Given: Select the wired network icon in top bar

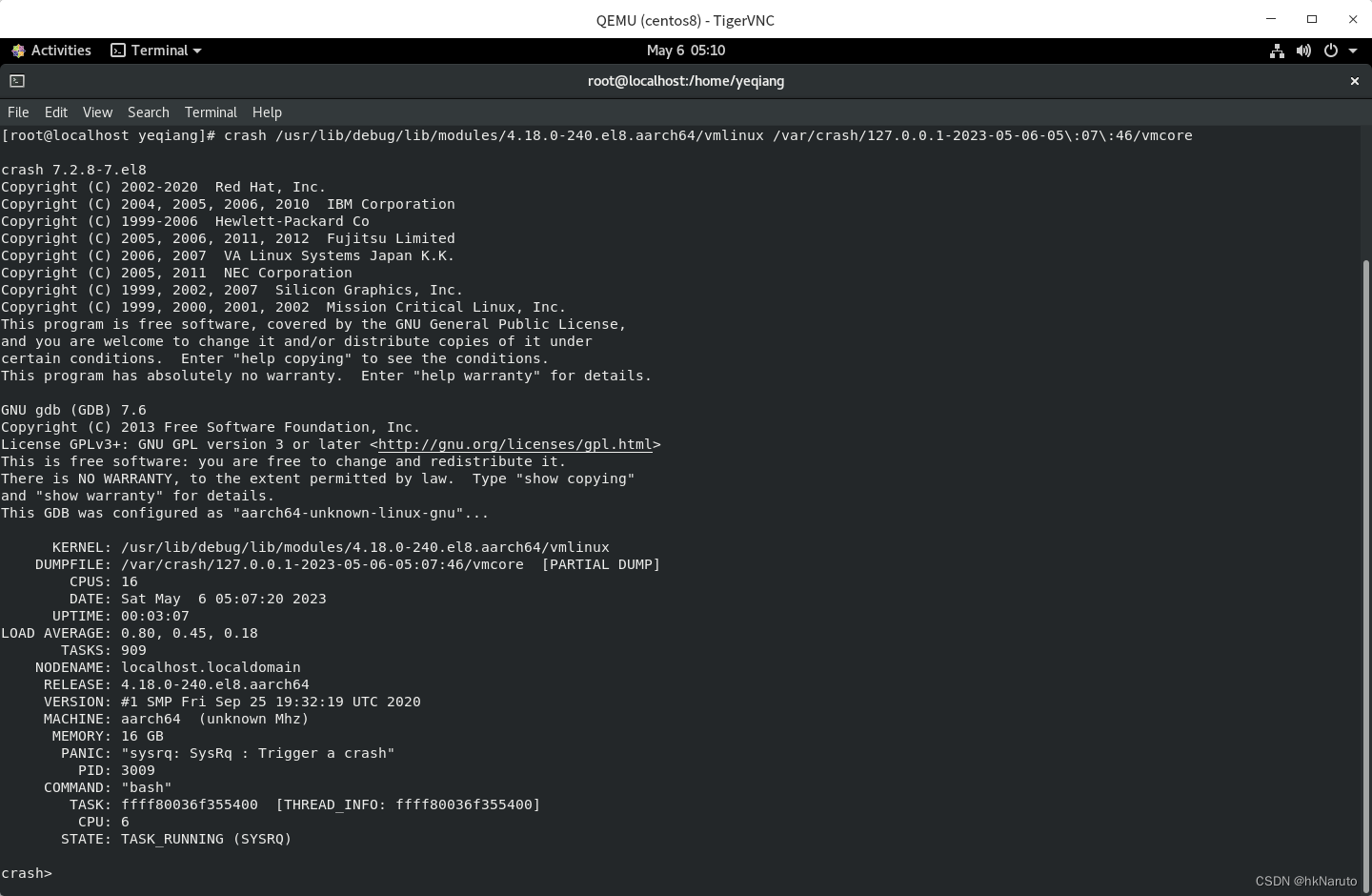Looking at the screenshot, I should [1277, 51].
